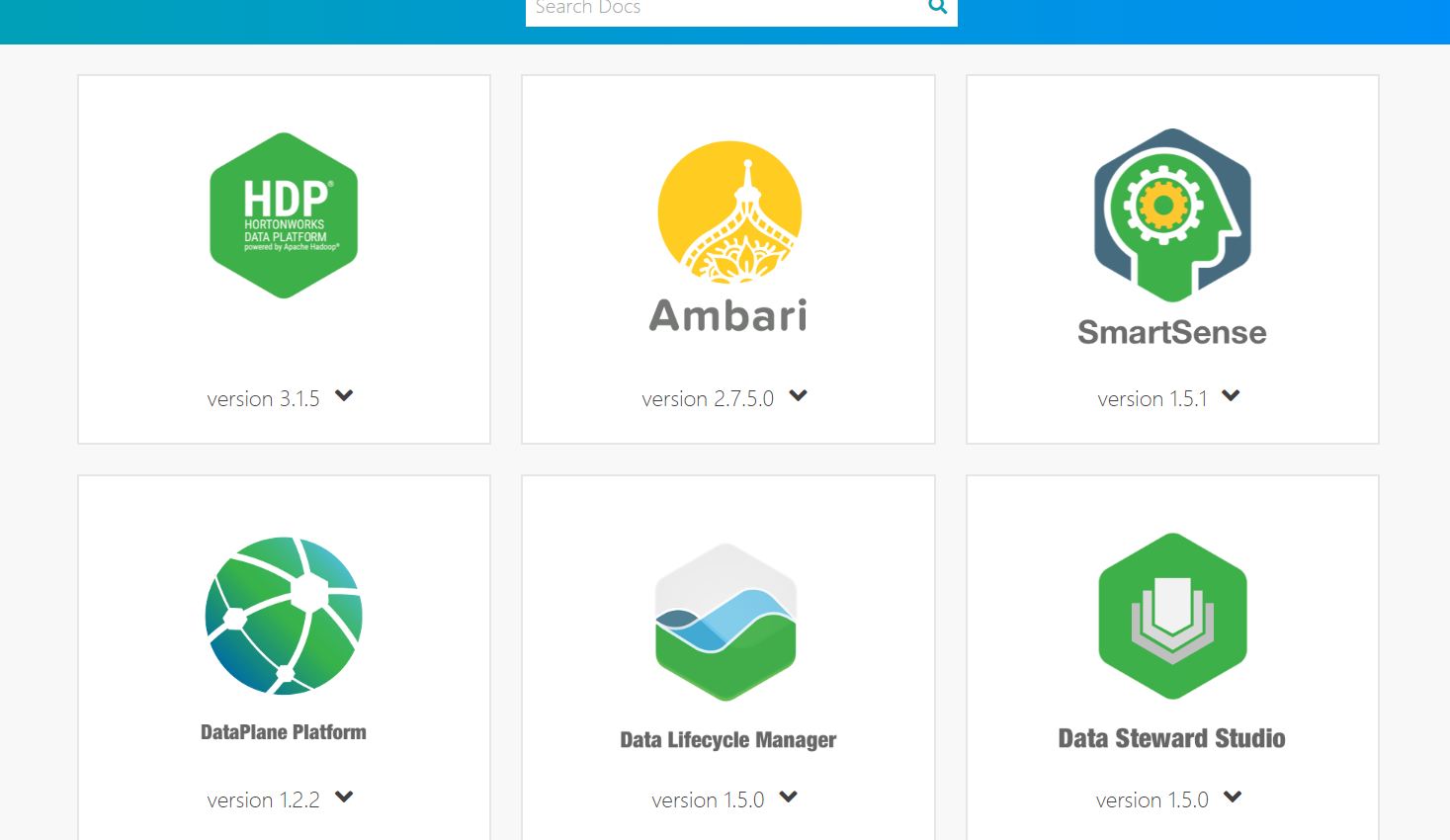Open the Data Steward Studio icon
The width and height of the screenshot is (1450, 840).
point(1172,616)
